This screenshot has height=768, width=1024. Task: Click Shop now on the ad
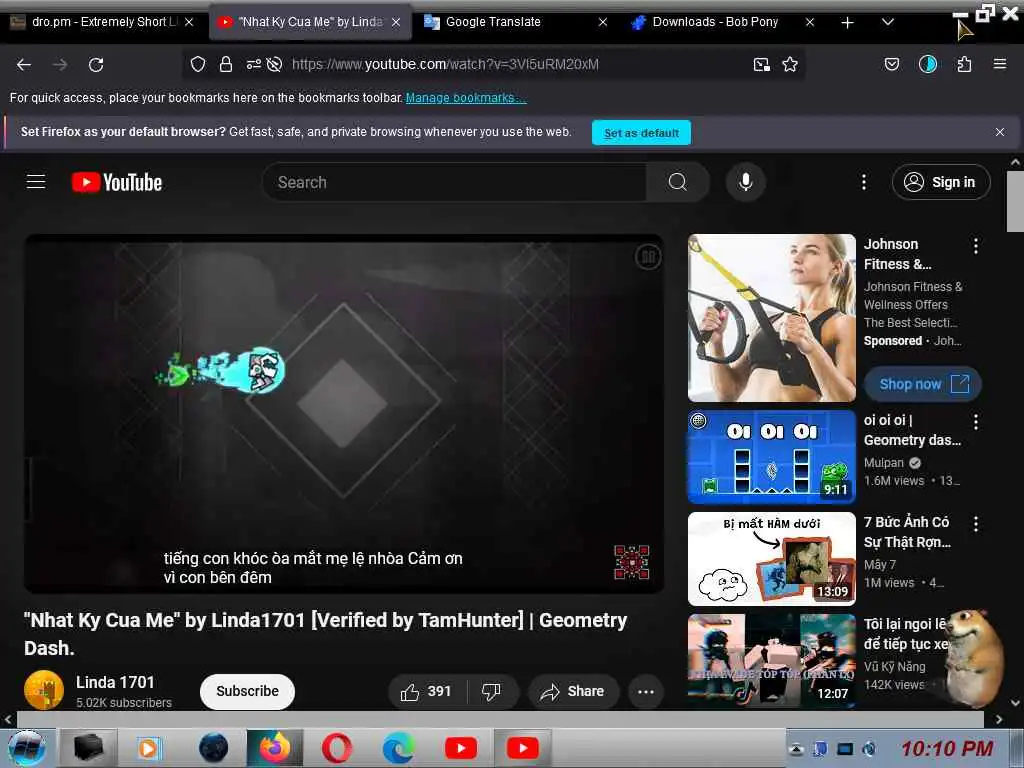(x=923, y=384)
